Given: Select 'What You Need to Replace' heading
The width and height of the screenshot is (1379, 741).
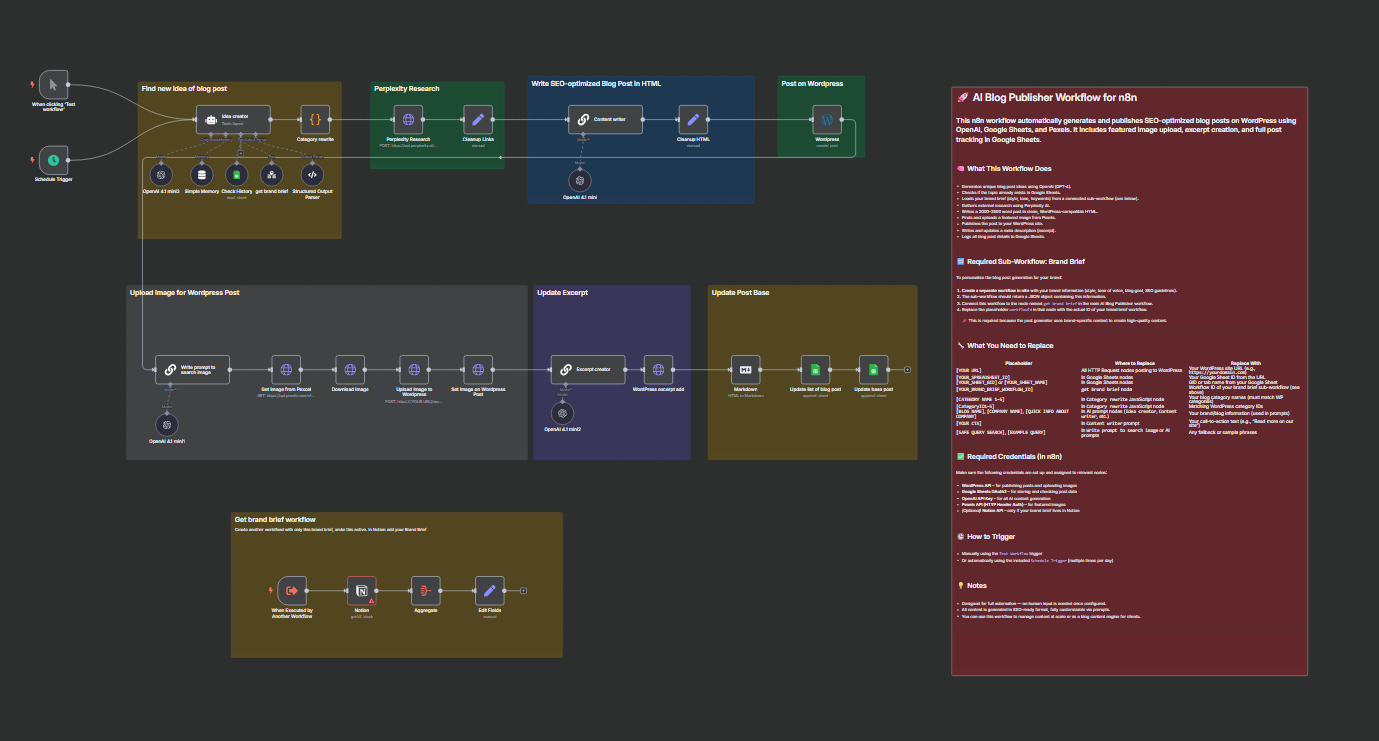Looking at the screenshot, I should point(1005,345).
